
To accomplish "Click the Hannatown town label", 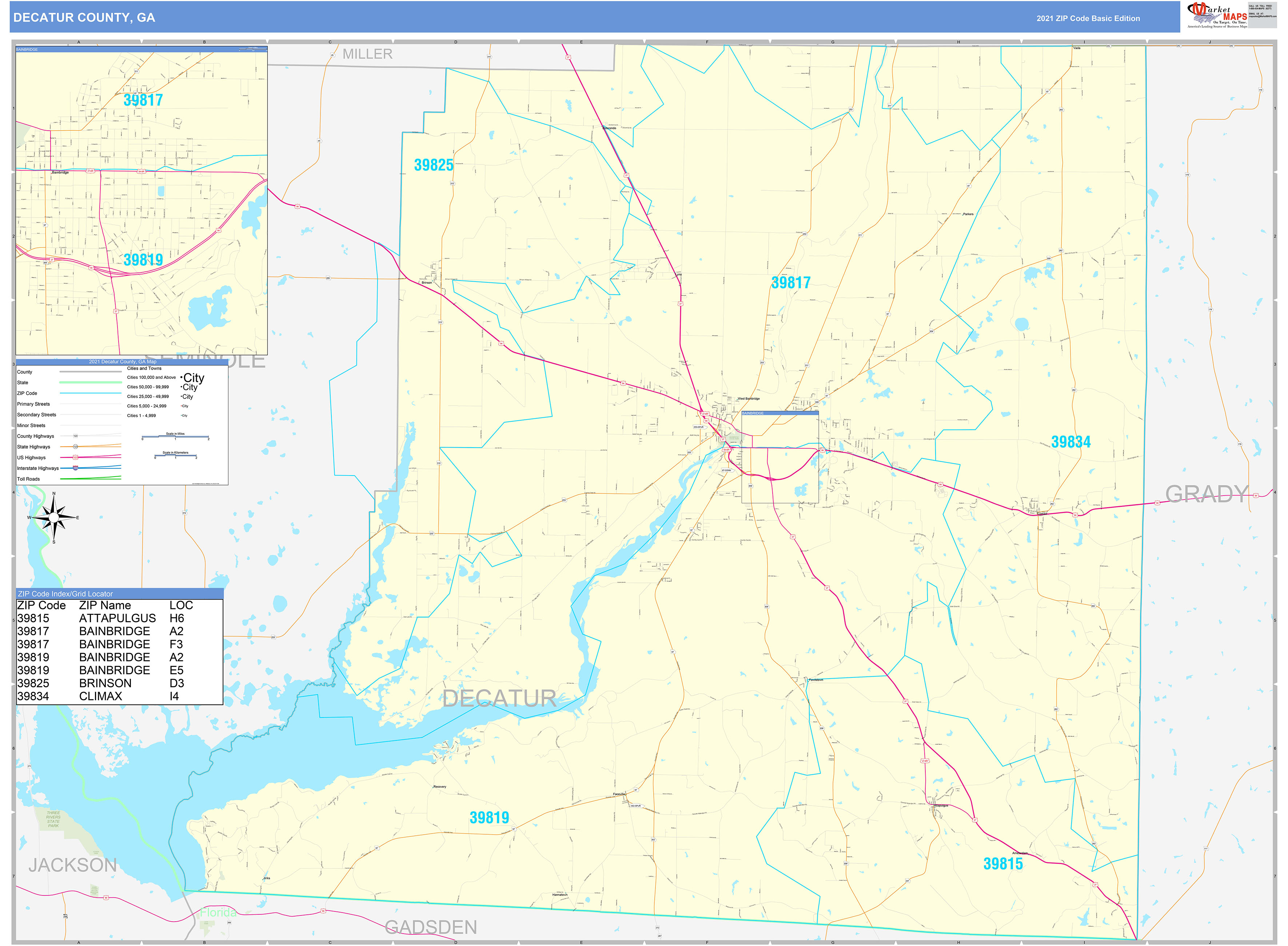I will [x=560, y=894].
